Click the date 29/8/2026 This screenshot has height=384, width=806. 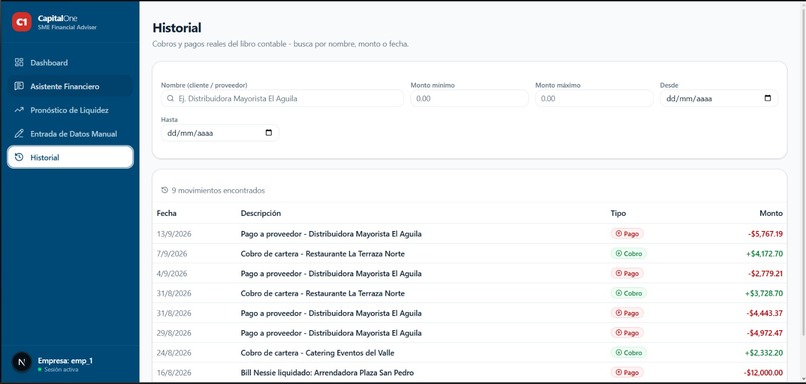point(174,333)
